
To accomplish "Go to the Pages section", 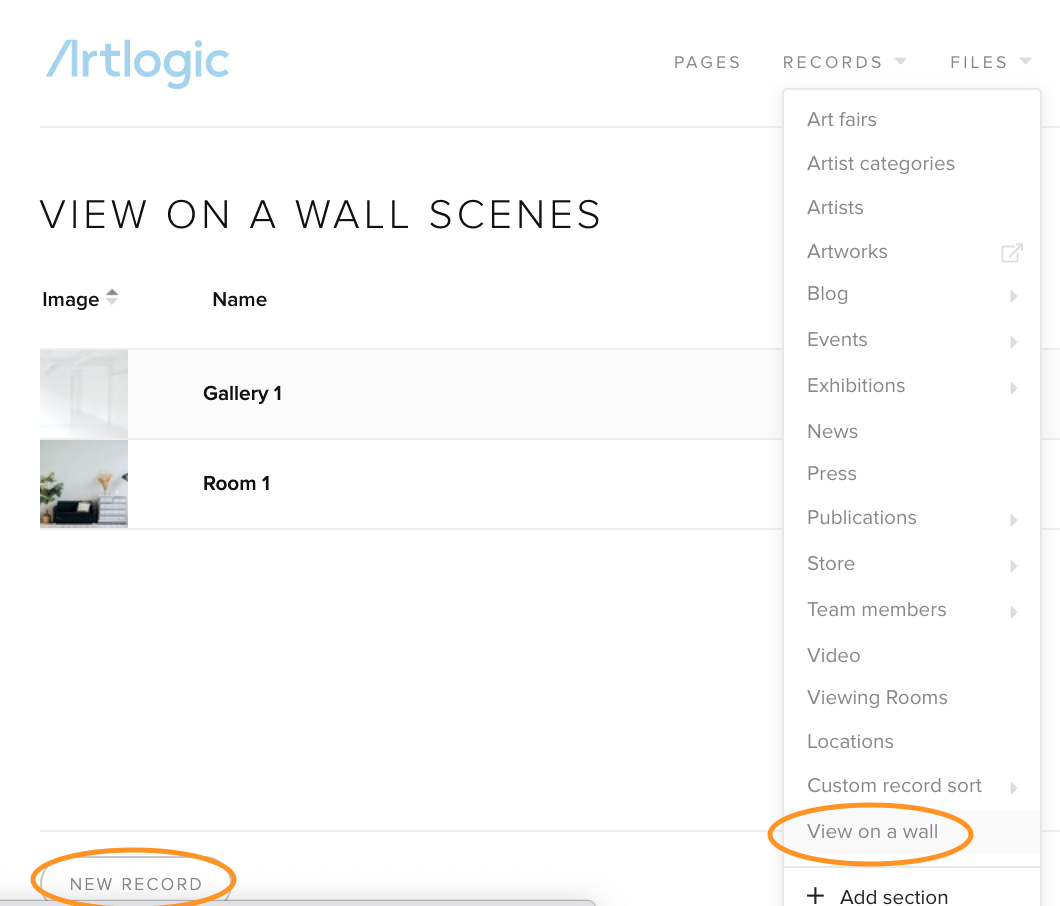I will (x=707, y=62).
